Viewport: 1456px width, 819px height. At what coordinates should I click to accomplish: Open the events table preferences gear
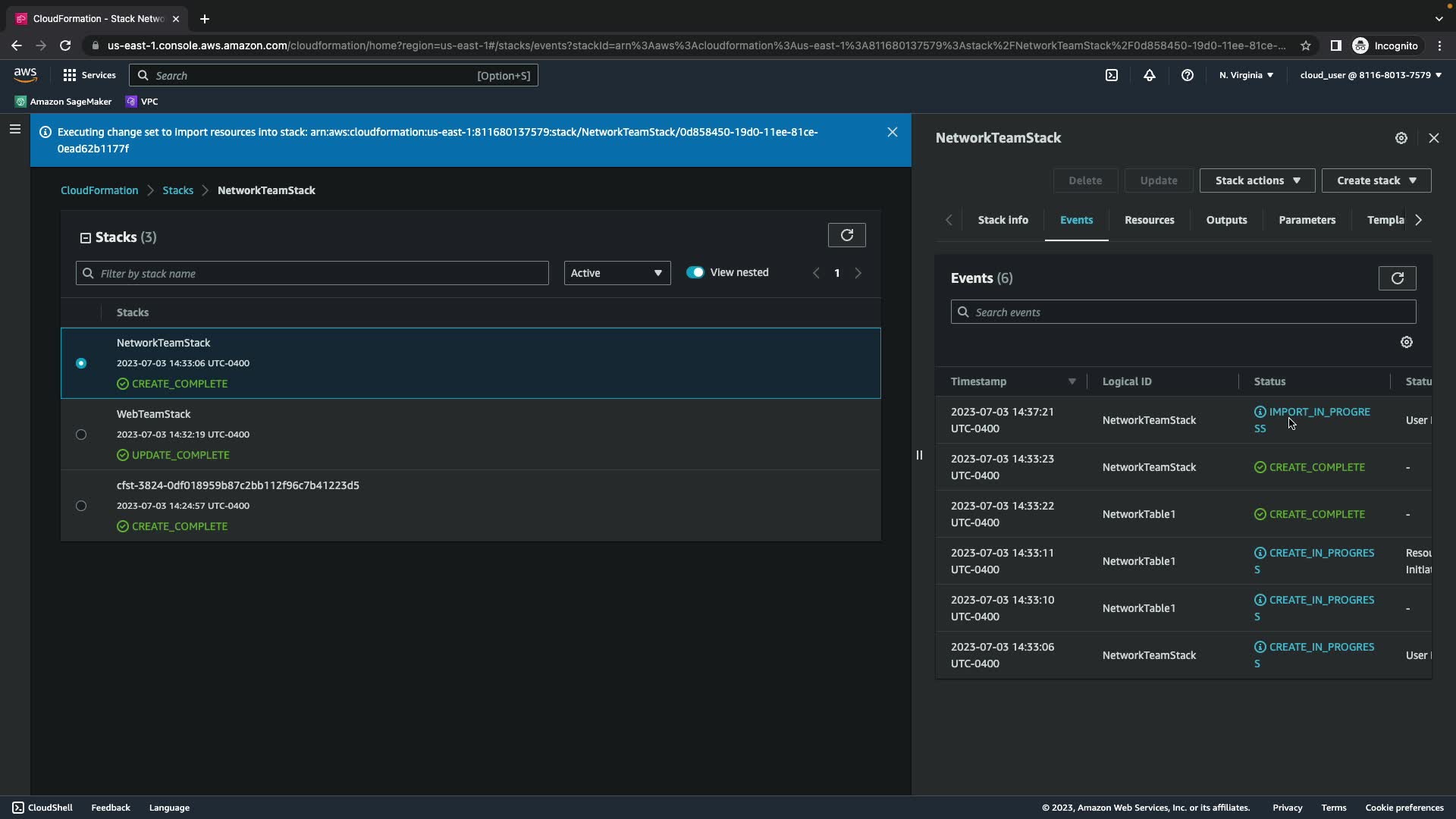1407,342
